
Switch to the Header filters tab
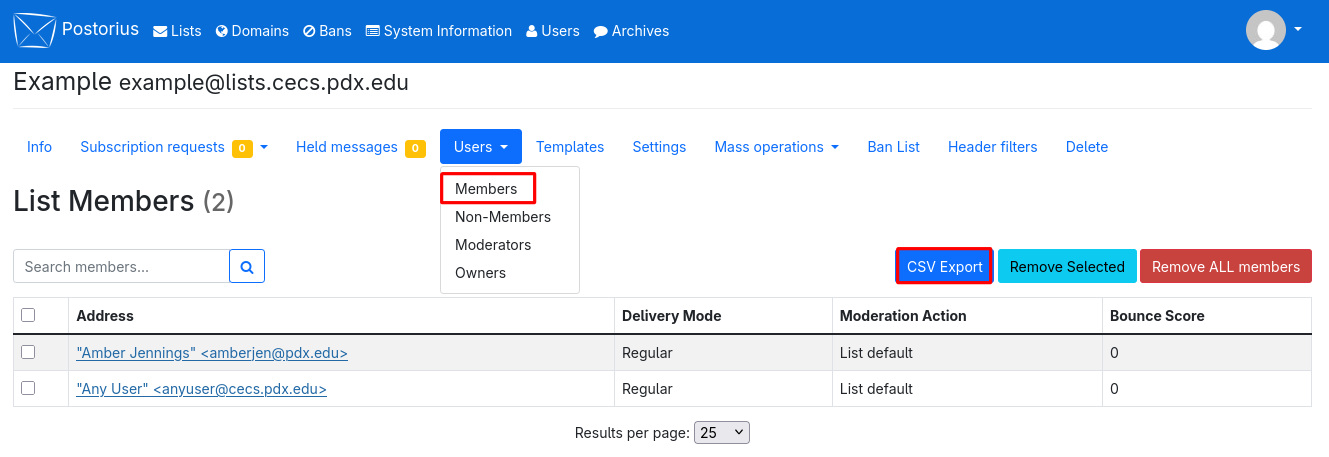(x=992, y=147)
